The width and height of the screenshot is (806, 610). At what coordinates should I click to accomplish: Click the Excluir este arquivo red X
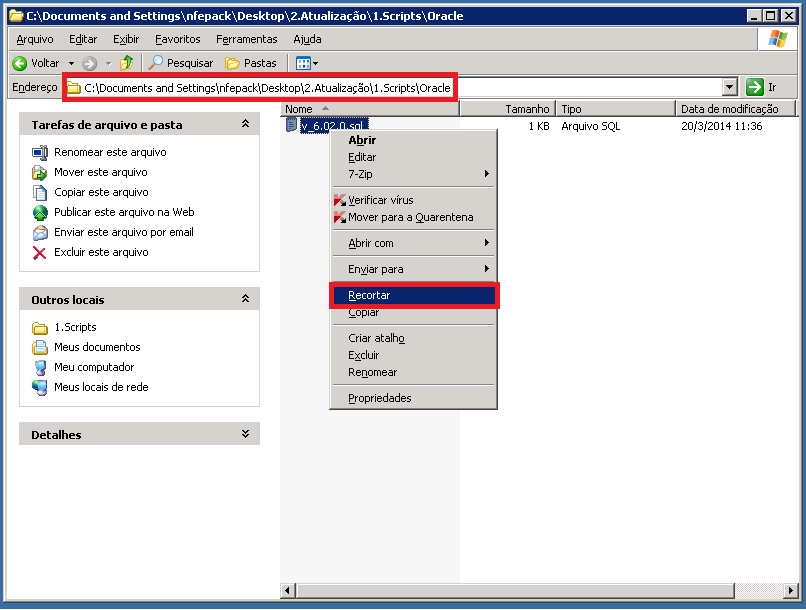click(40, 252)
